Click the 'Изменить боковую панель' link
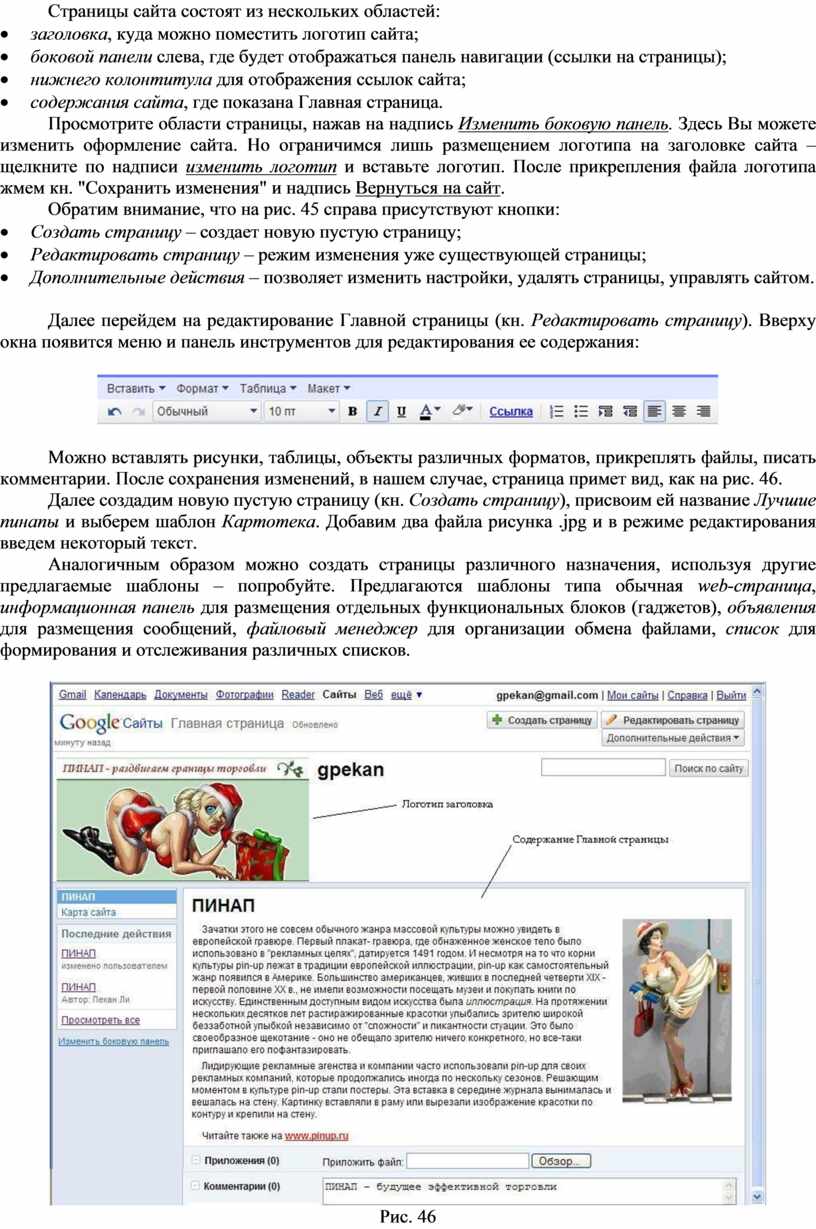This screenshot has height=1229, width=816. tap(113, 1041)
